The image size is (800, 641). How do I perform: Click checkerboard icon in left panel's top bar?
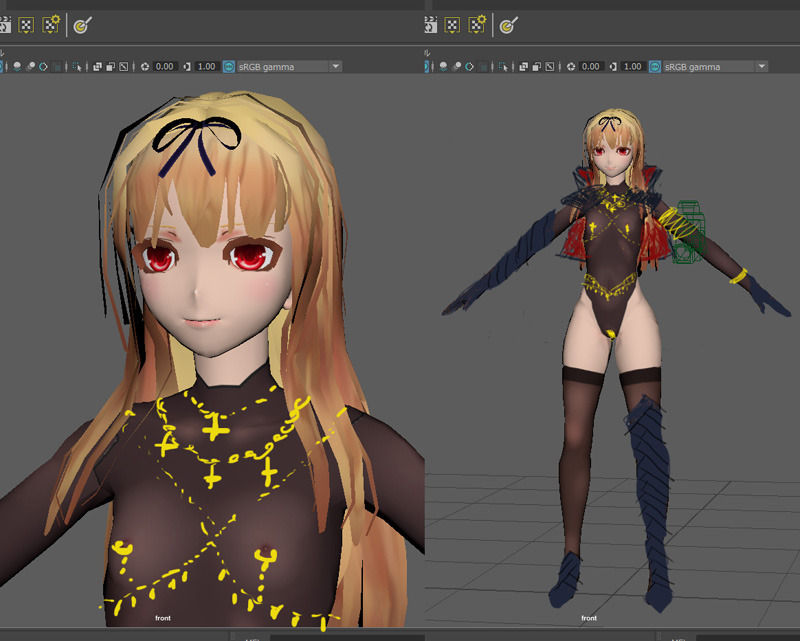pyautogui.click(x=26, y=24)
